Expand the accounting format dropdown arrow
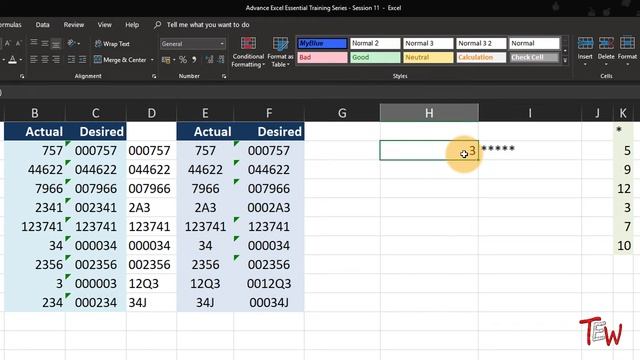This screenshot has width=640, height=360. 174,60
